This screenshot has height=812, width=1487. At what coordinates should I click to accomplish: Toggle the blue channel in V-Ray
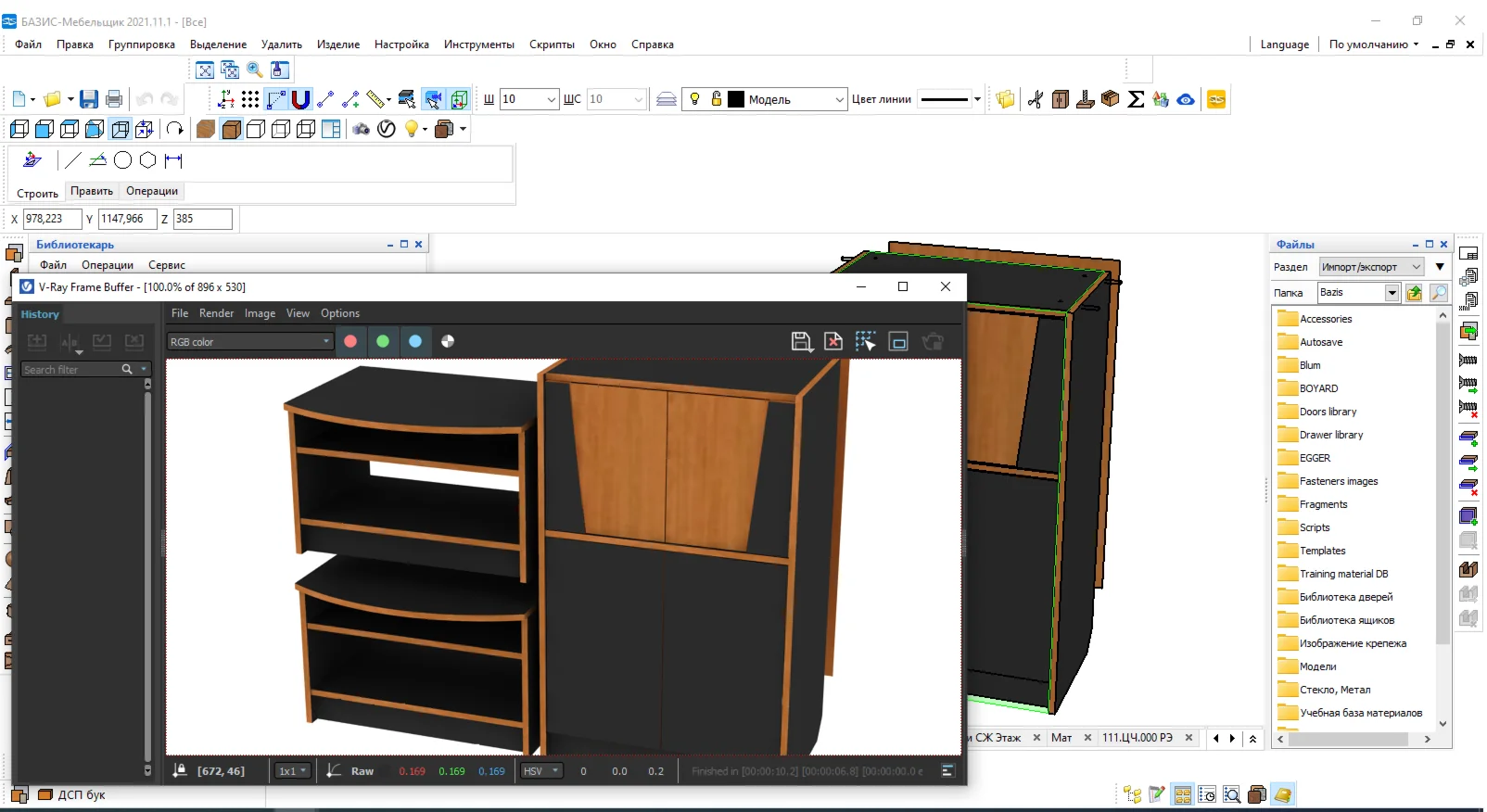click(415, 341)
